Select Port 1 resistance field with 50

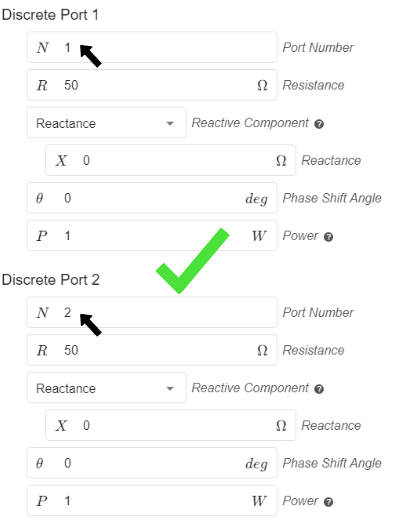pos(152,85)
